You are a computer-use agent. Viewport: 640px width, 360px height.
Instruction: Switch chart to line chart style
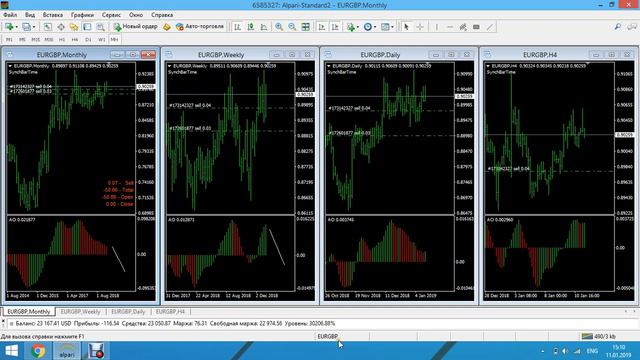(264, 27)
